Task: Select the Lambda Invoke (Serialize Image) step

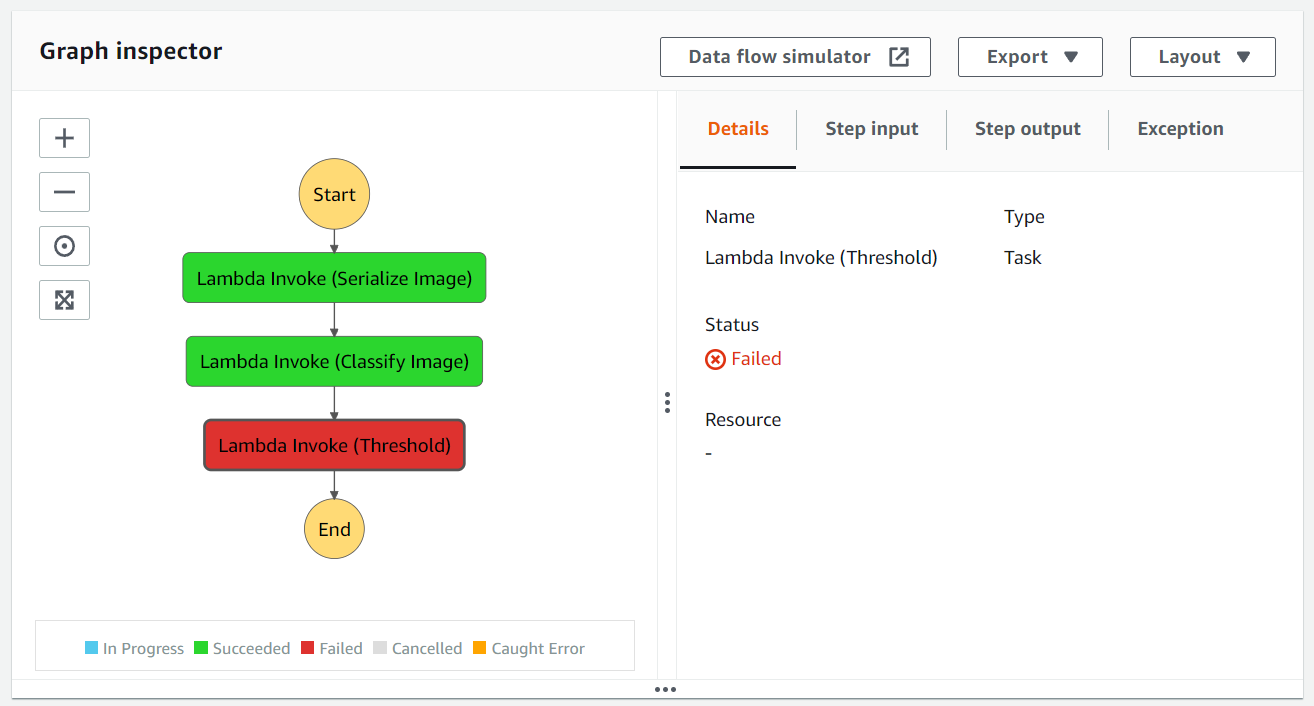Action: 334,277
